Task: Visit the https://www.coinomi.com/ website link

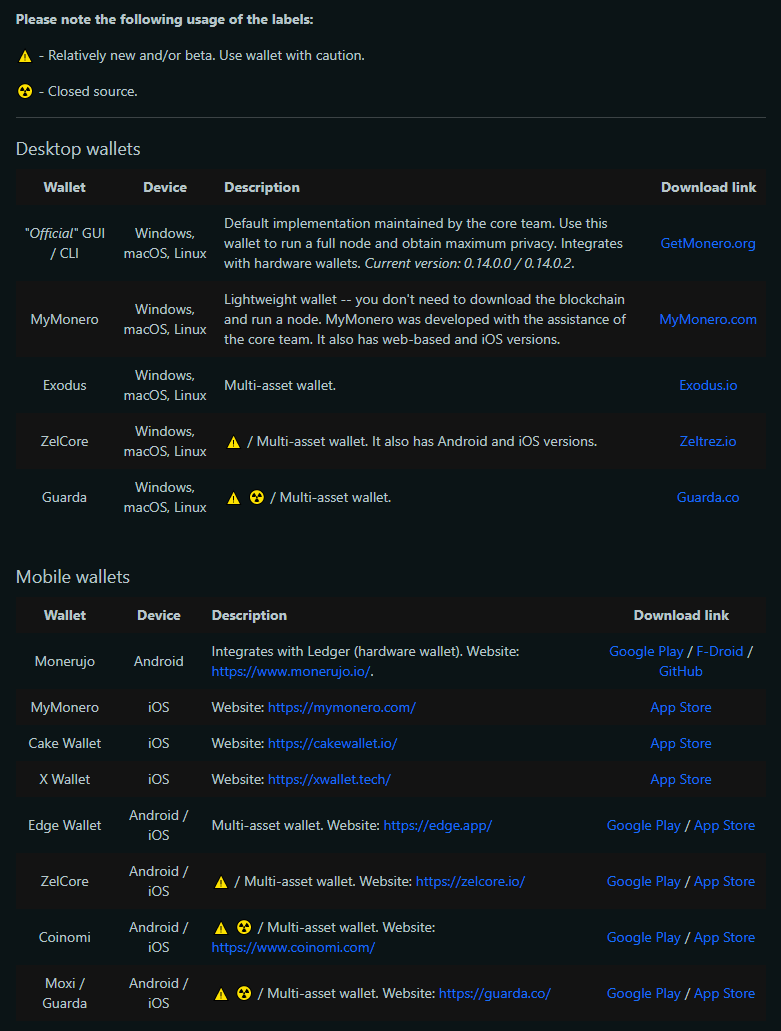Action: tap(293, 947)
